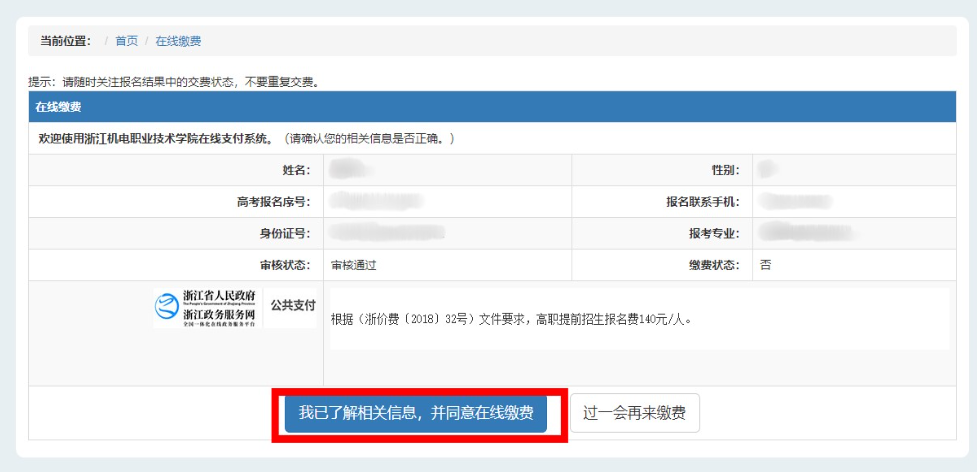977x472 pixels.
Task: Click the 浙江政务服务网 government logo
Action: point(206,309)
